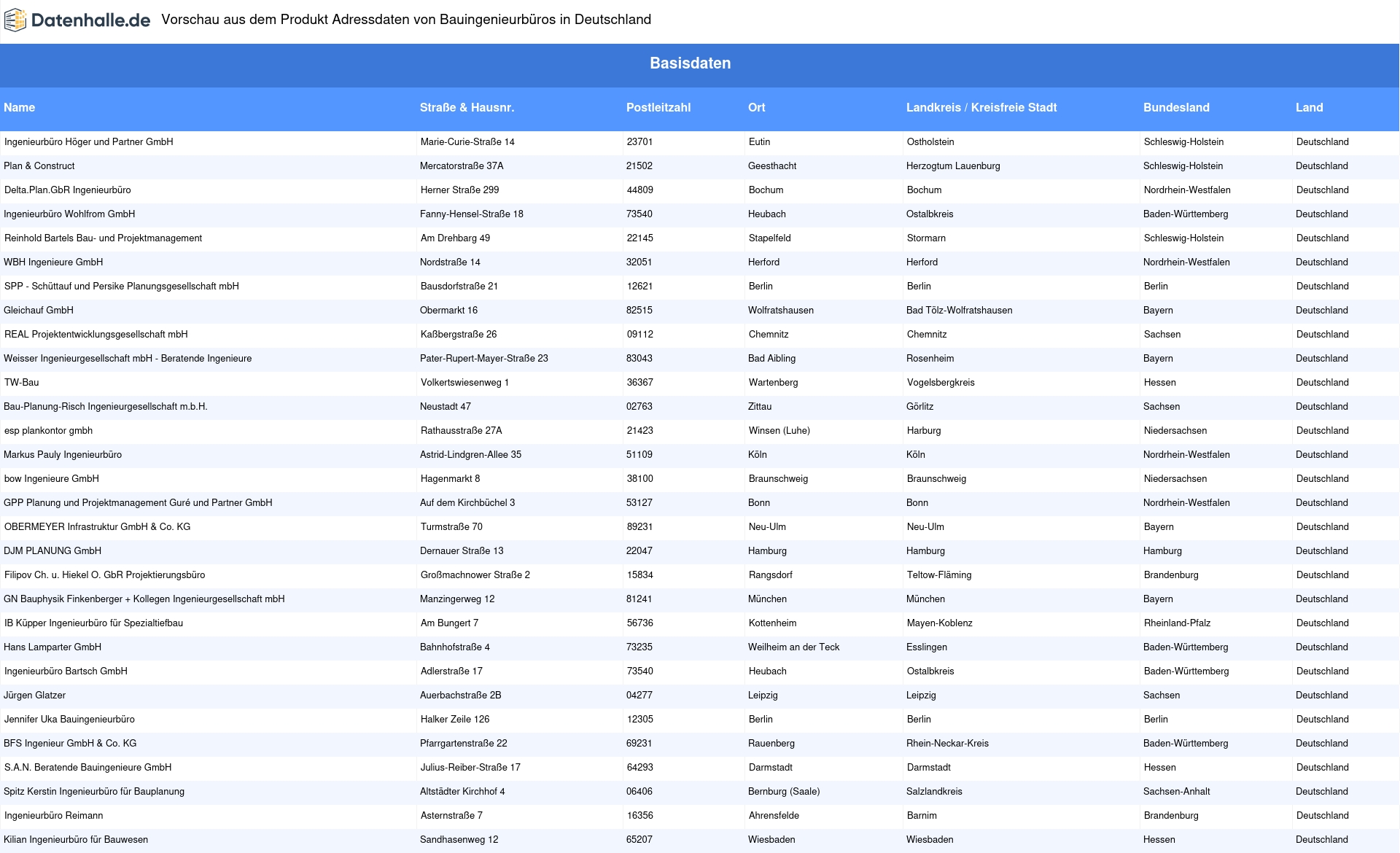Click OBERMEYER Infrastruktur GmbH & Co. KG
The height and width of the screenshot is (853, 1400).
[x=98, y=527]
